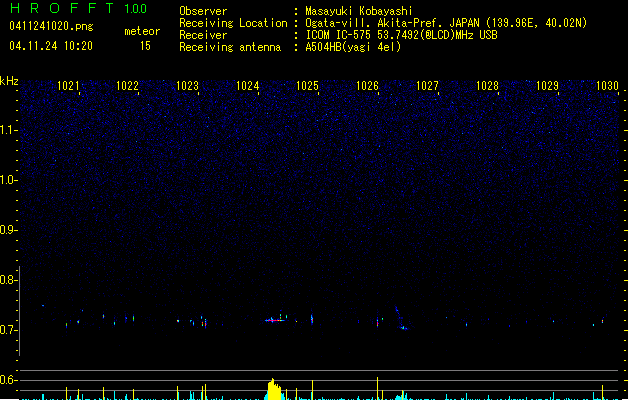This screenshot has width=629, height=400.
Task: Click the 1.0 kHz frequency axis label
Action: pos(7,180)
